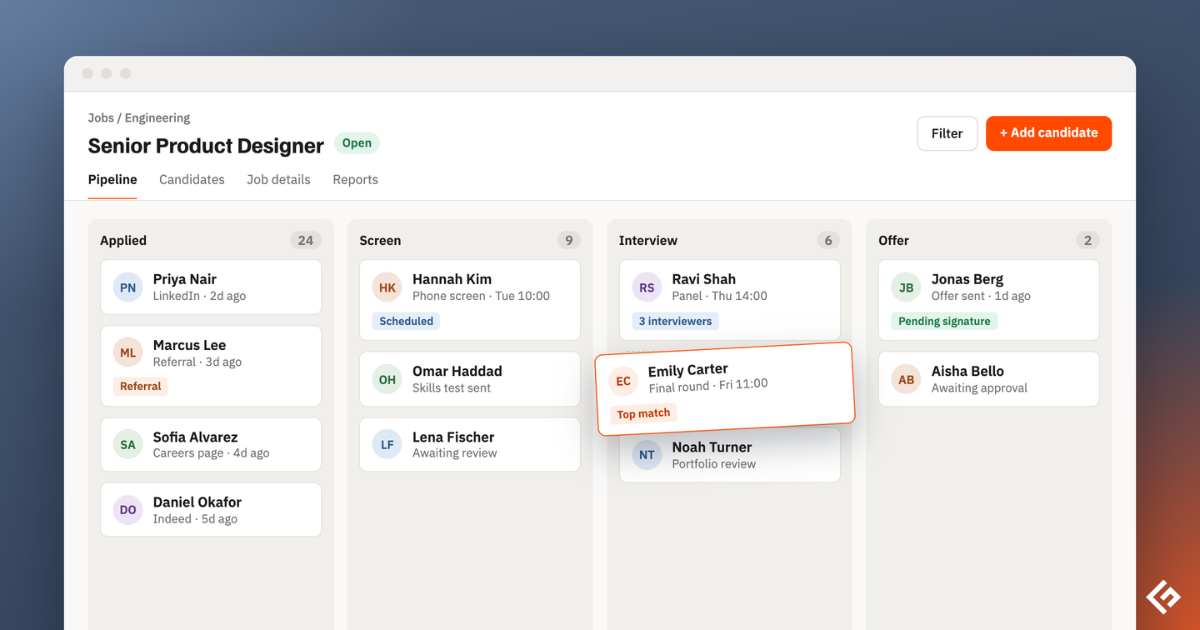This screenshot has width=1200, height=630.
Task: Click Lena Fischer's LF avatar
Action: [x=387, y=445]
